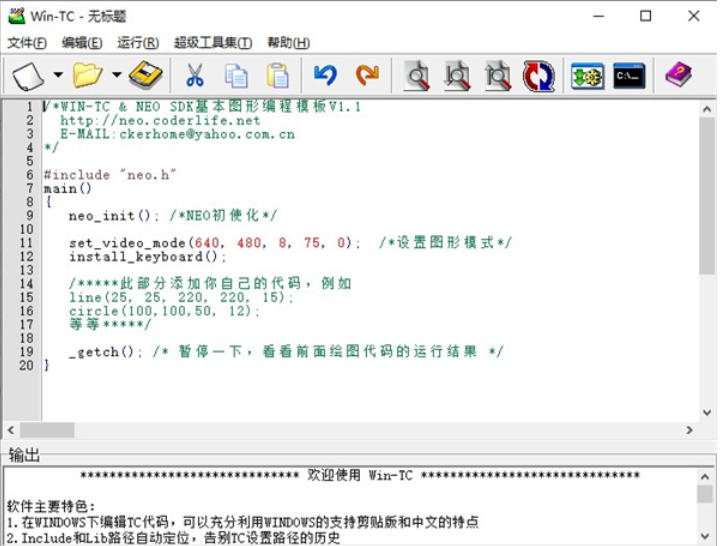The image size is (720, 546).
Task: Click the horizontal scrollbar thumb
Action: click(x=47, y=430)
